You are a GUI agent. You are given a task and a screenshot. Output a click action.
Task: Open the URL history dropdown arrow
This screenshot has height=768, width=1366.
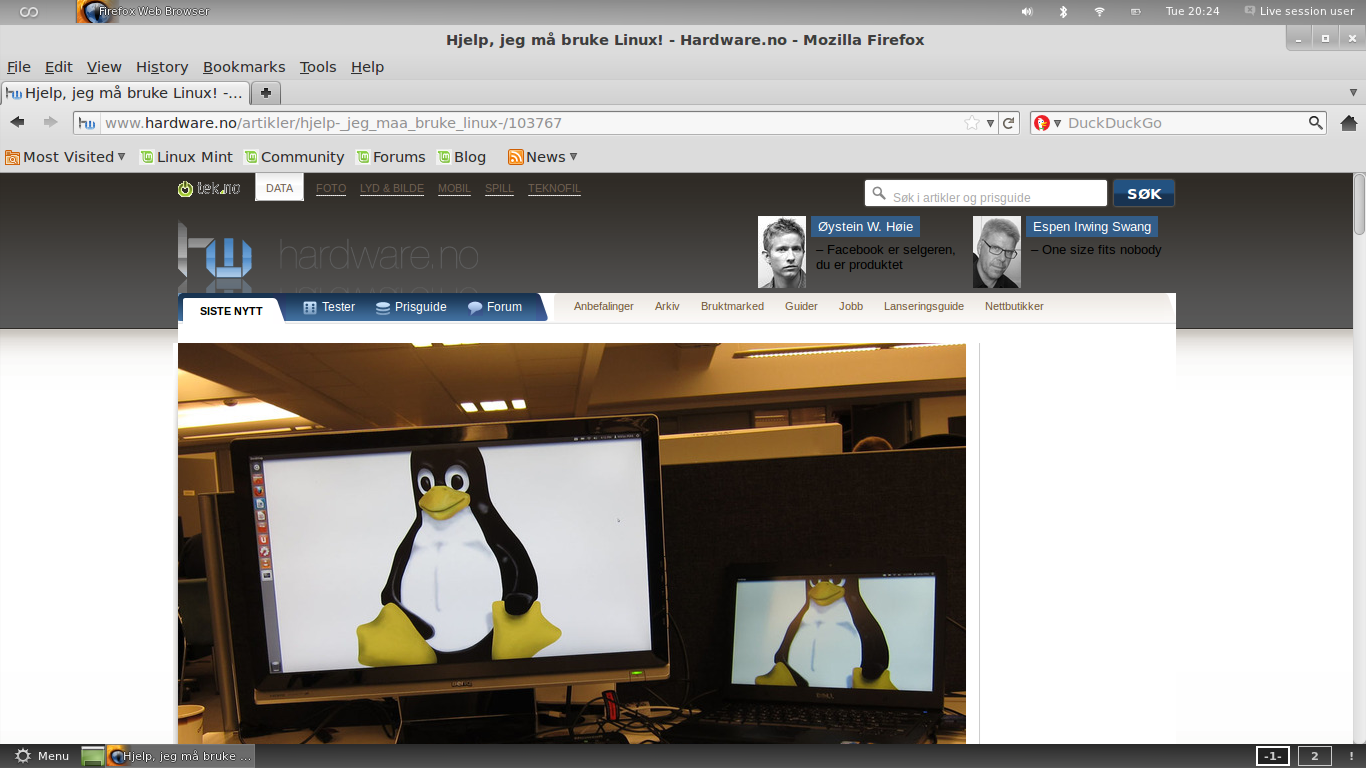991,123
